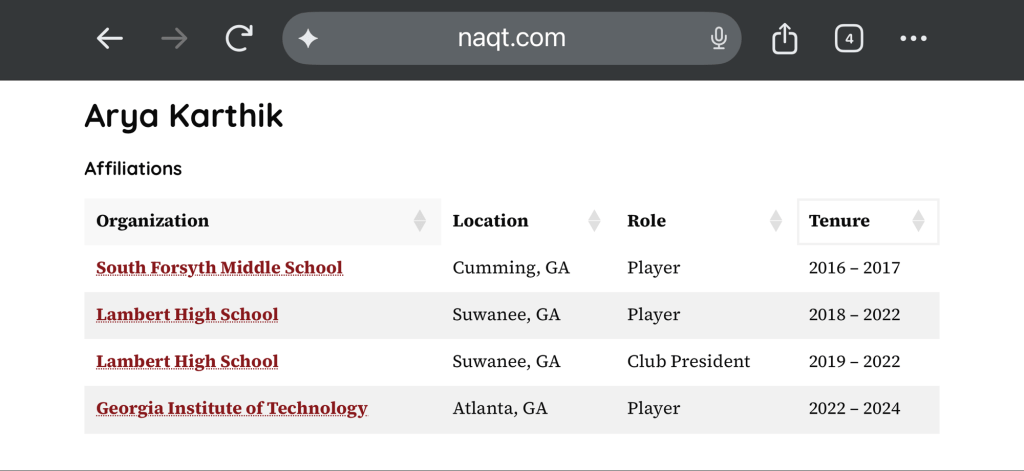
Task: Tap the browser back arrow
Action: [110, 39]
